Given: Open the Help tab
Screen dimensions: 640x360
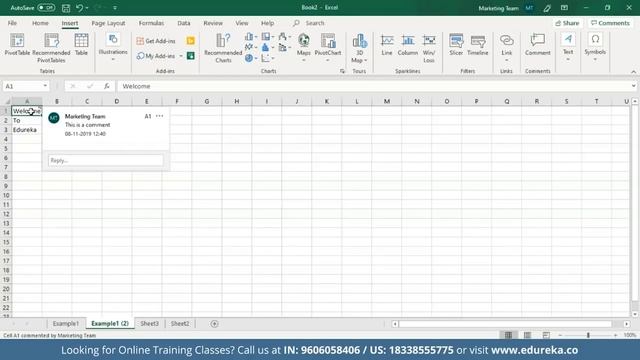Looking at the screenshot, I should tap(267, 23).
